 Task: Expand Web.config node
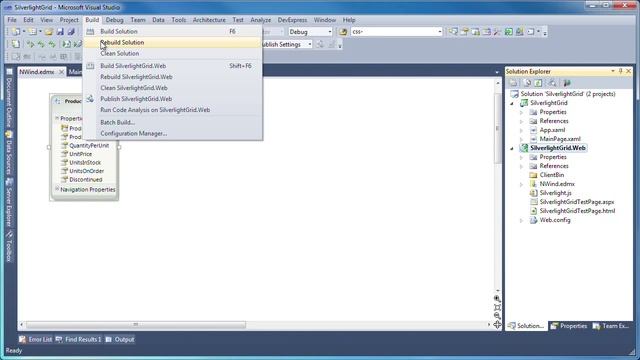521,220
